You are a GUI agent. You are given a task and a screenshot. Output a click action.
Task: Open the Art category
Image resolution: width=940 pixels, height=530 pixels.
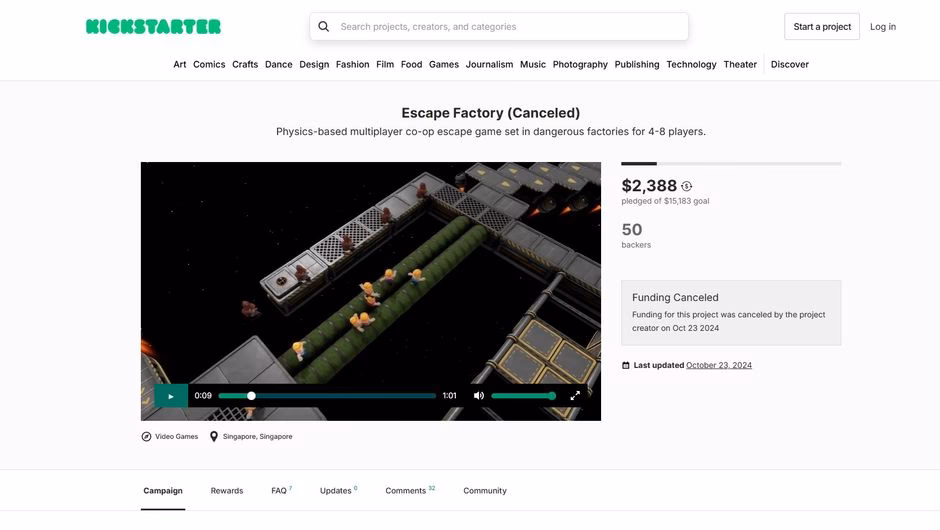(180, 64)
